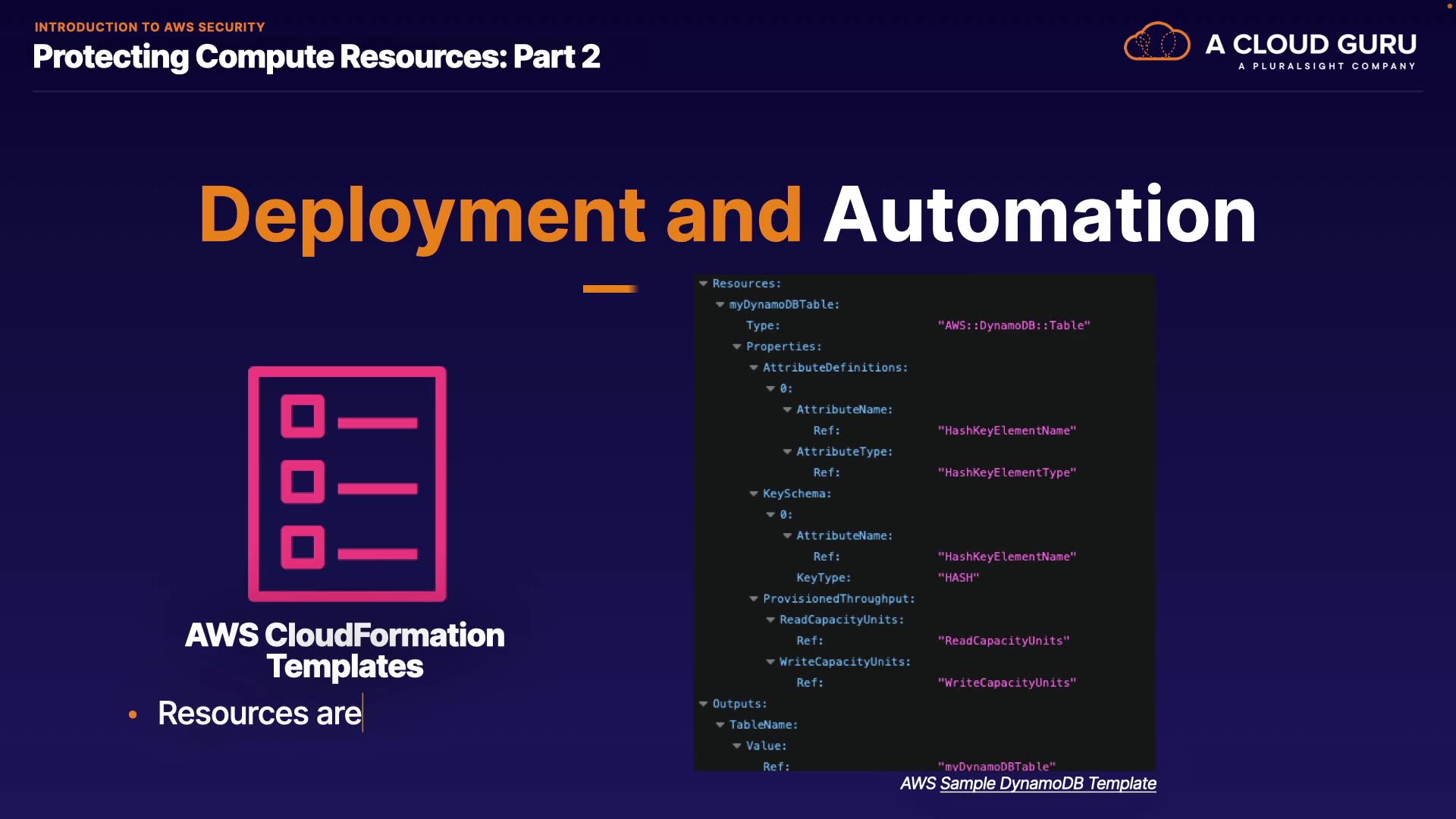This screenshot has width=1456, height=819.
Task: Click the pink CloudFormation template icon
Action: click(x=347, y=484)
